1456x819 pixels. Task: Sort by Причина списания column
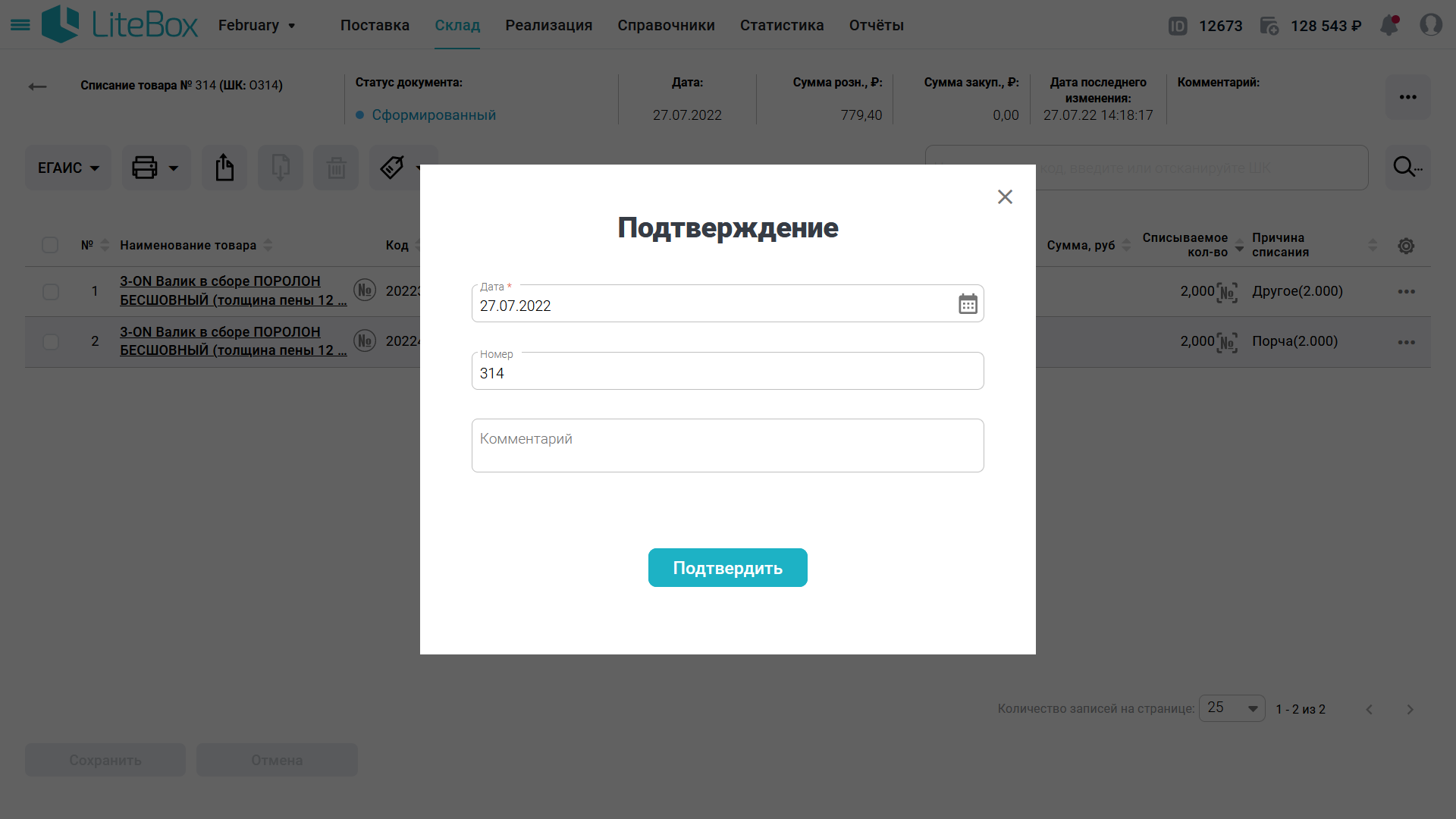pyautogui.click(x=1373, y=245)
